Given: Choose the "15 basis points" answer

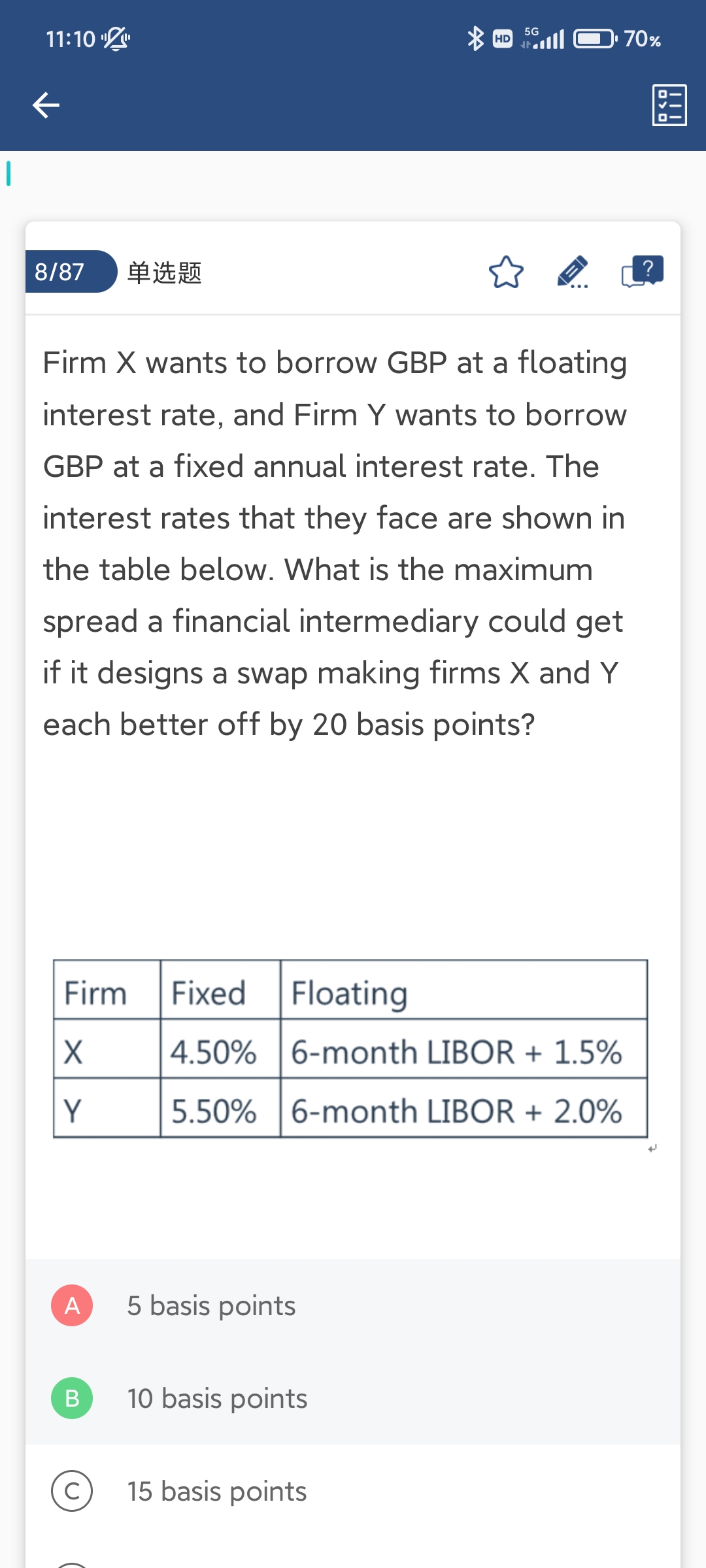Looking at the screenshot, I should pos(217,1491).
